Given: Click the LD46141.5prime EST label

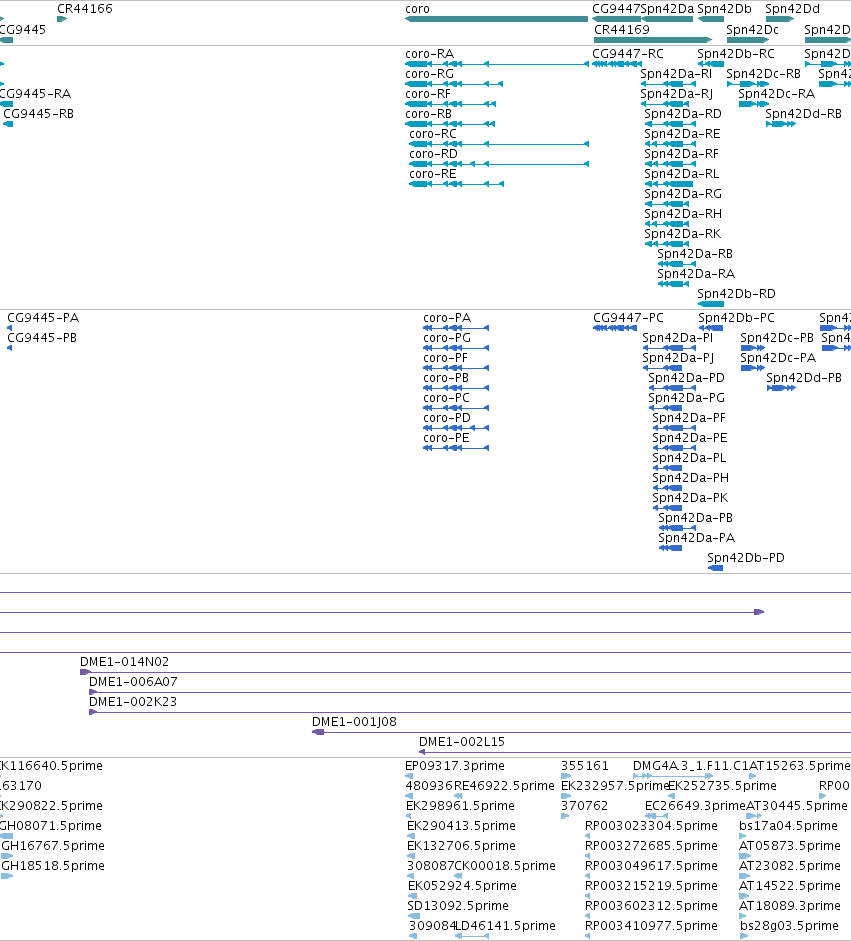Looking at the screenshot, I should pos(505,925).
